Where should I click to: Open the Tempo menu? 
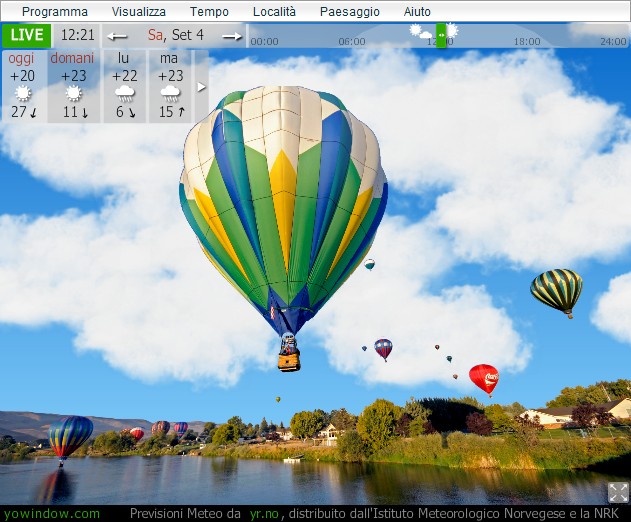(x=209, y=12)
